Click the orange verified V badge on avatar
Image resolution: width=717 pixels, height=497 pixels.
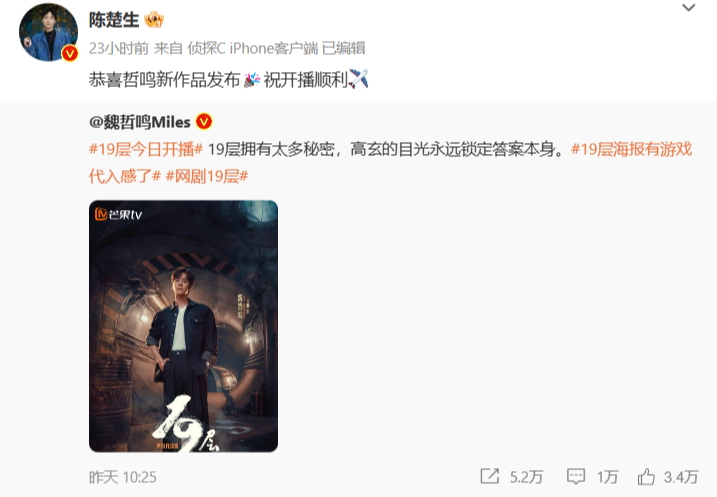coord(70,53)
